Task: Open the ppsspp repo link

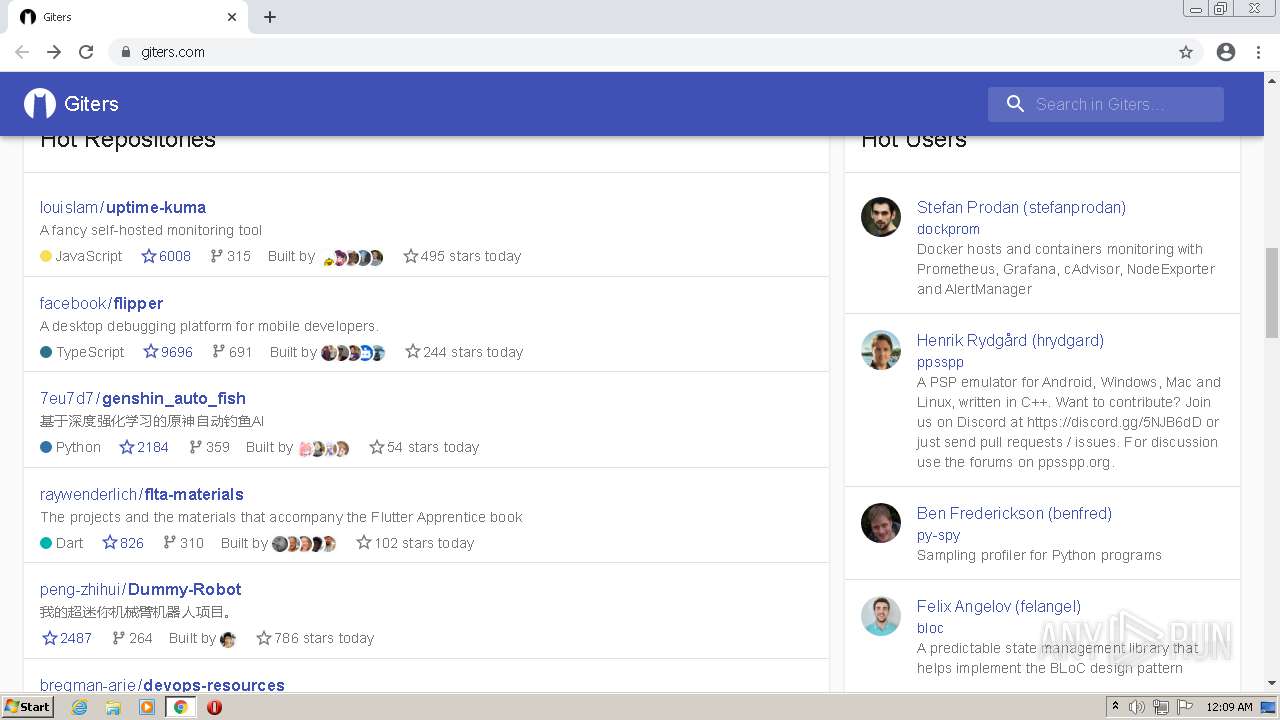Action: pyautogui.click(x=940, y=362)
